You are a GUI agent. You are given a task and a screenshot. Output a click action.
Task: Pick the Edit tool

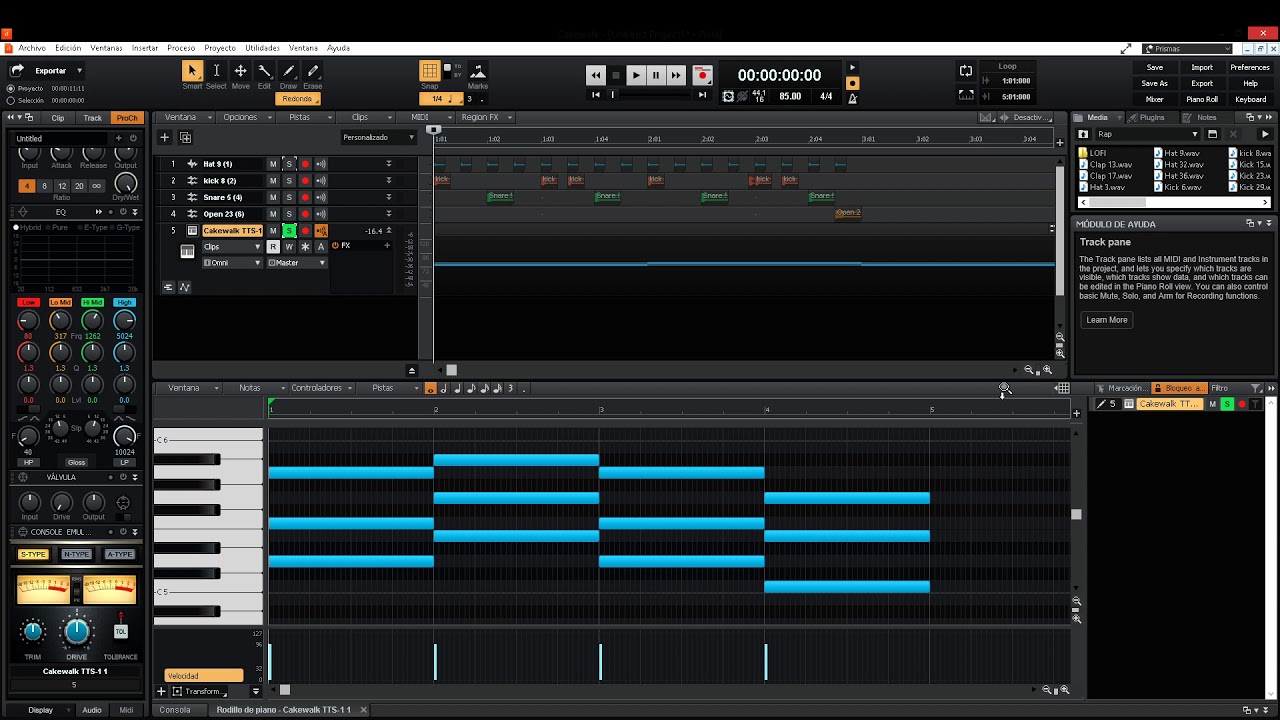[x=264, y=71]
